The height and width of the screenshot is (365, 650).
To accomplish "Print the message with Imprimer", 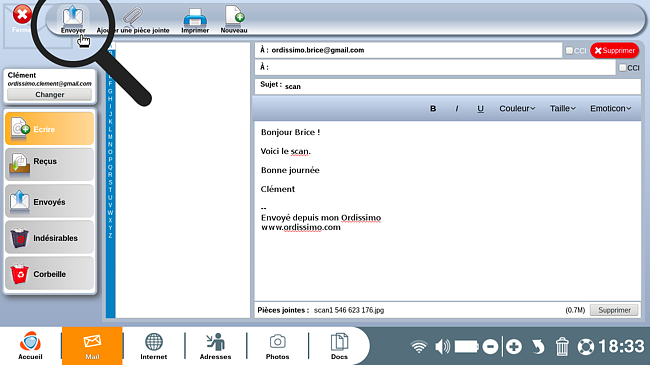I will [195, 20].
